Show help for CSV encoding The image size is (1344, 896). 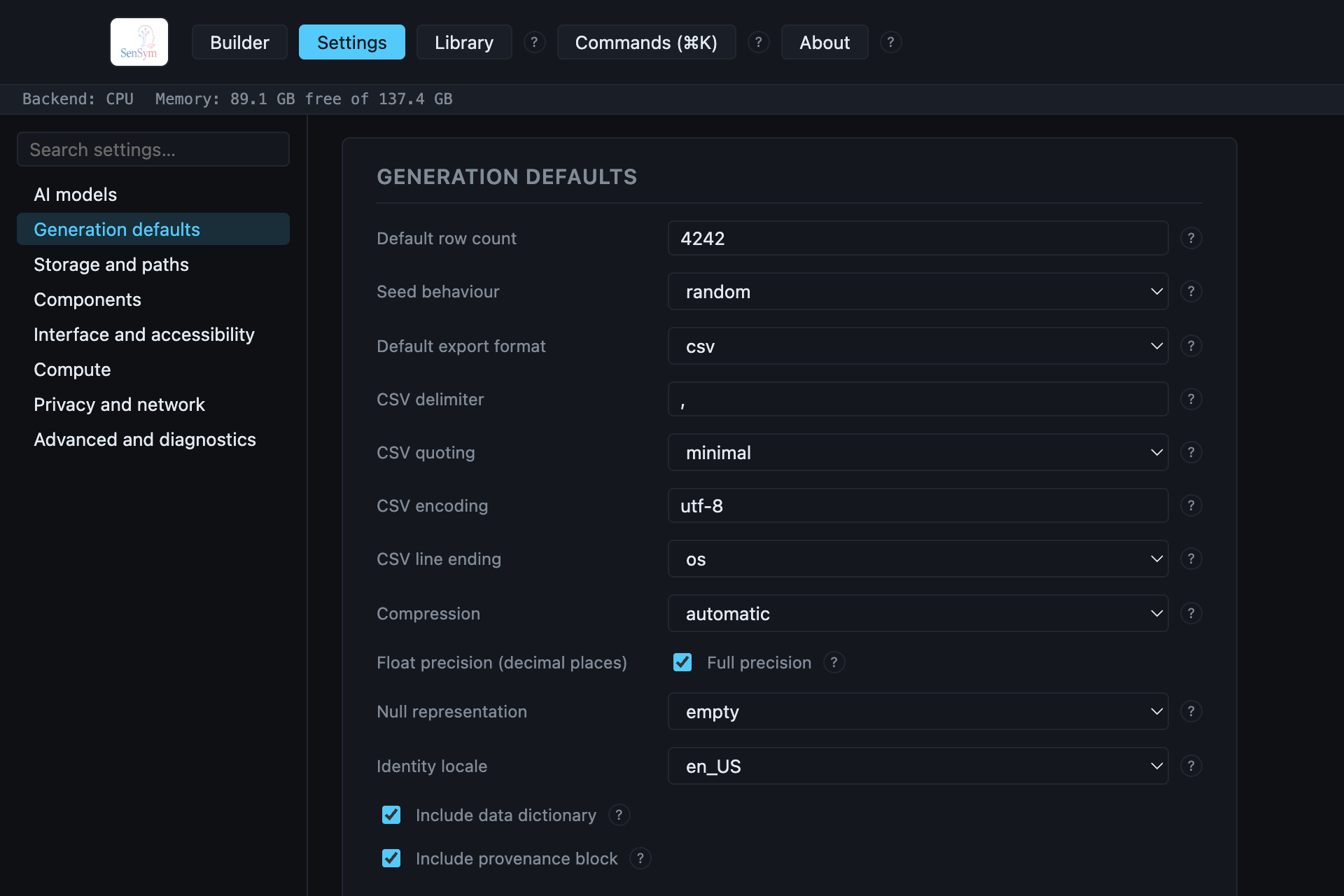[x=1191, y=505]
